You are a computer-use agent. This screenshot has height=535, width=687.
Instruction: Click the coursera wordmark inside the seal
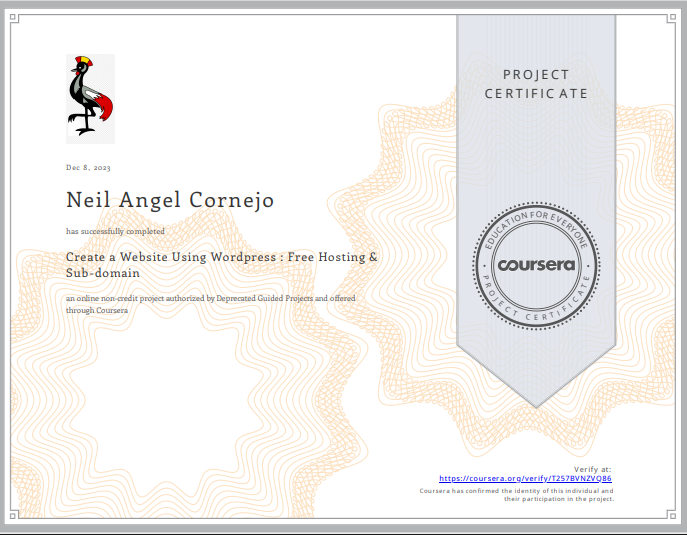535,266
